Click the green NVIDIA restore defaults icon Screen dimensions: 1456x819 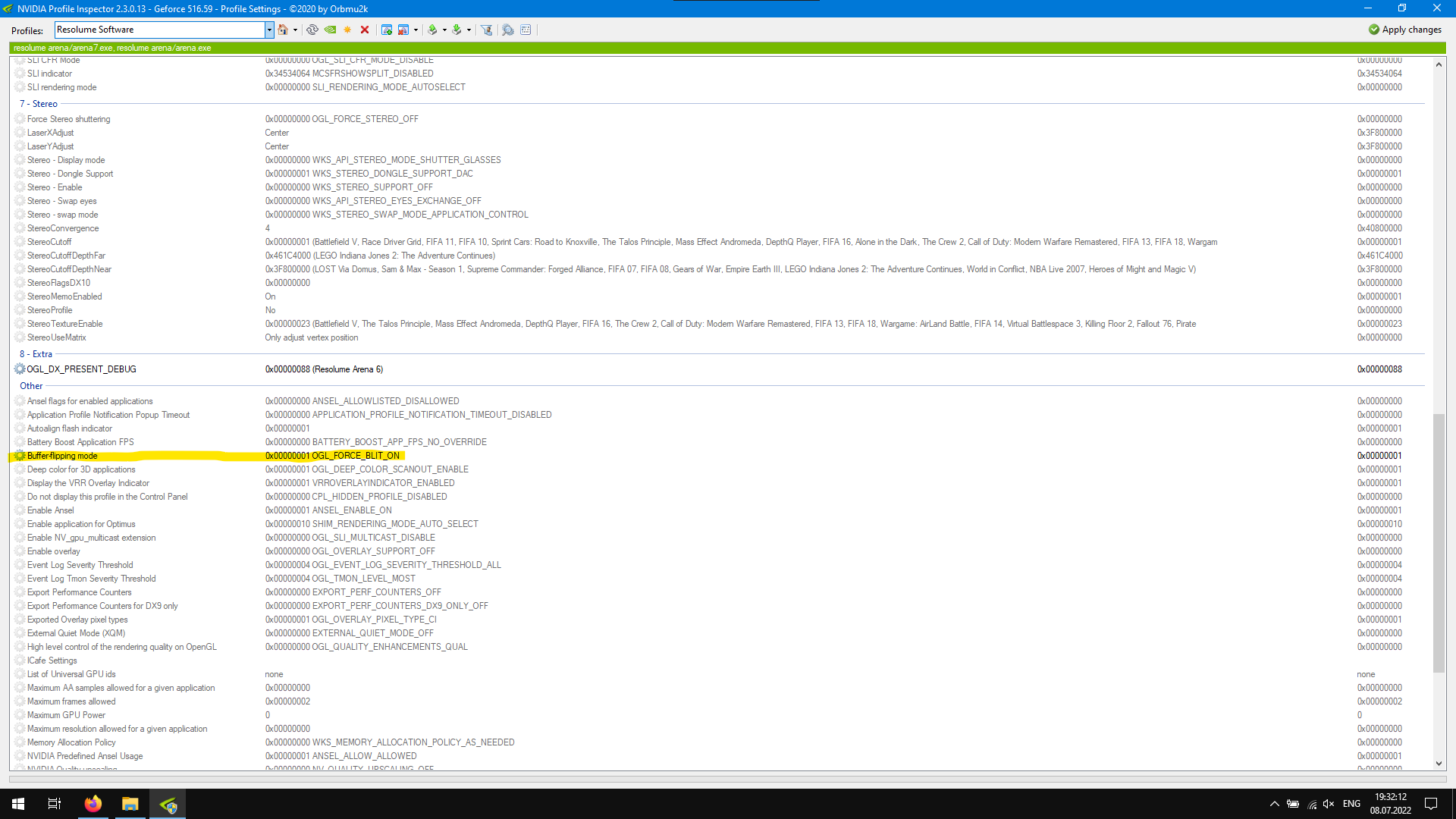tap(331, 30)
